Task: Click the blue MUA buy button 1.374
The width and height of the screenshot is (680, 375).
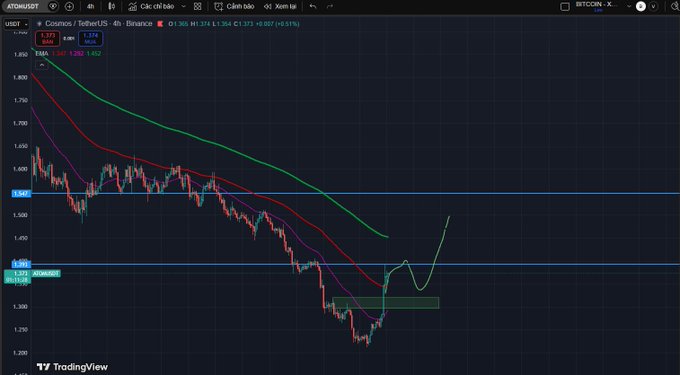Action: pos(91,39)
